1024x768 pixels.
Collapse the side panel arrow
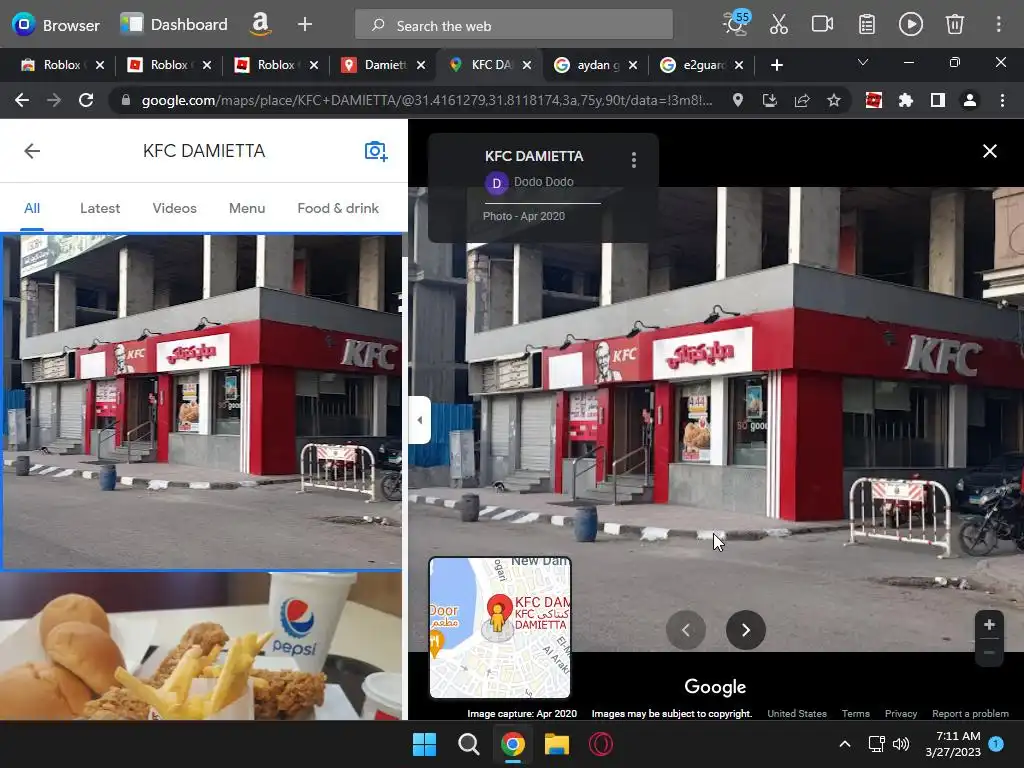tap(420, 420)
